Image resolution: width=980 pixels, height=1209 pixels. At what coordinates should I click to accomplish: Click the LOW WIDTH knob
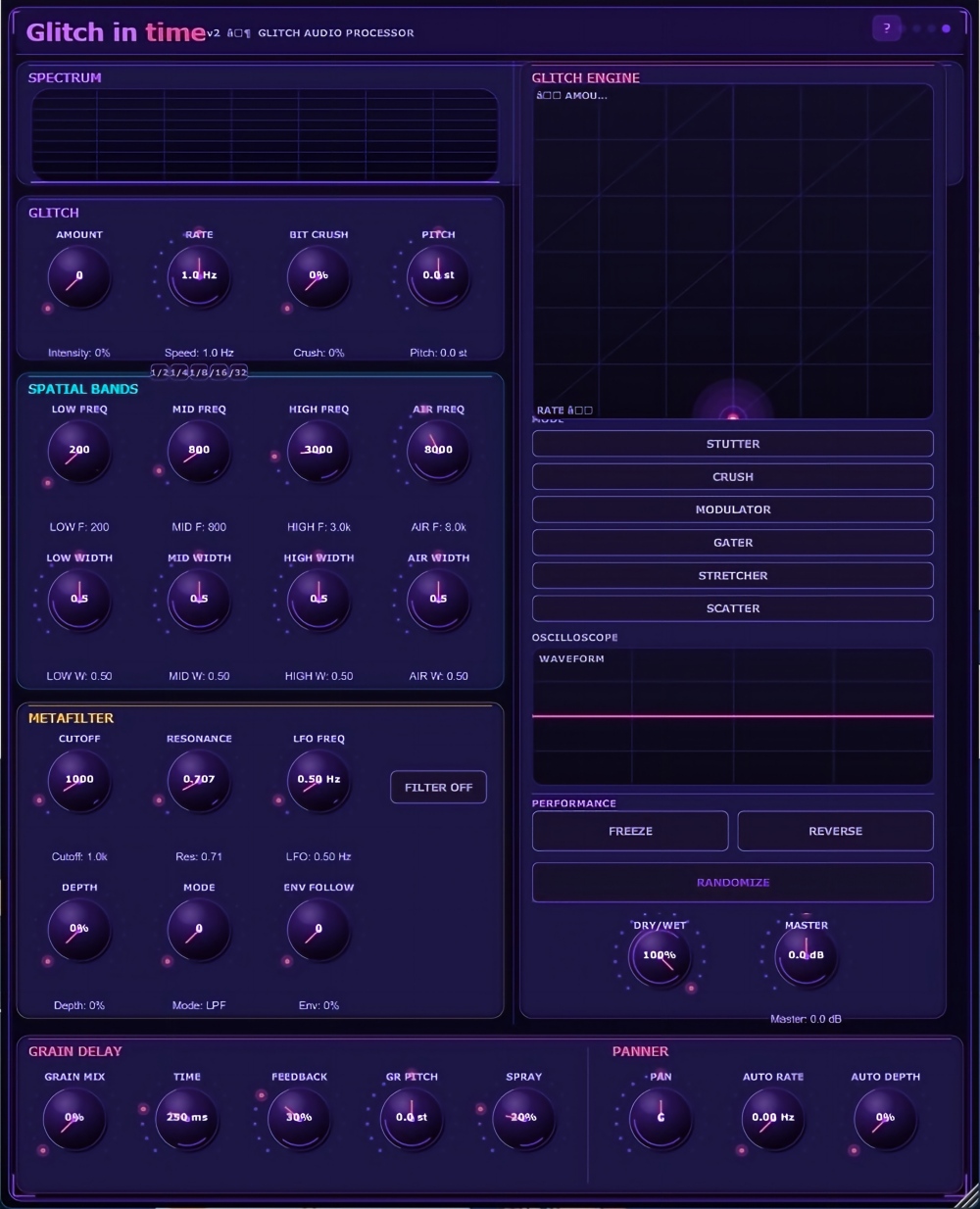coord(79,600)
